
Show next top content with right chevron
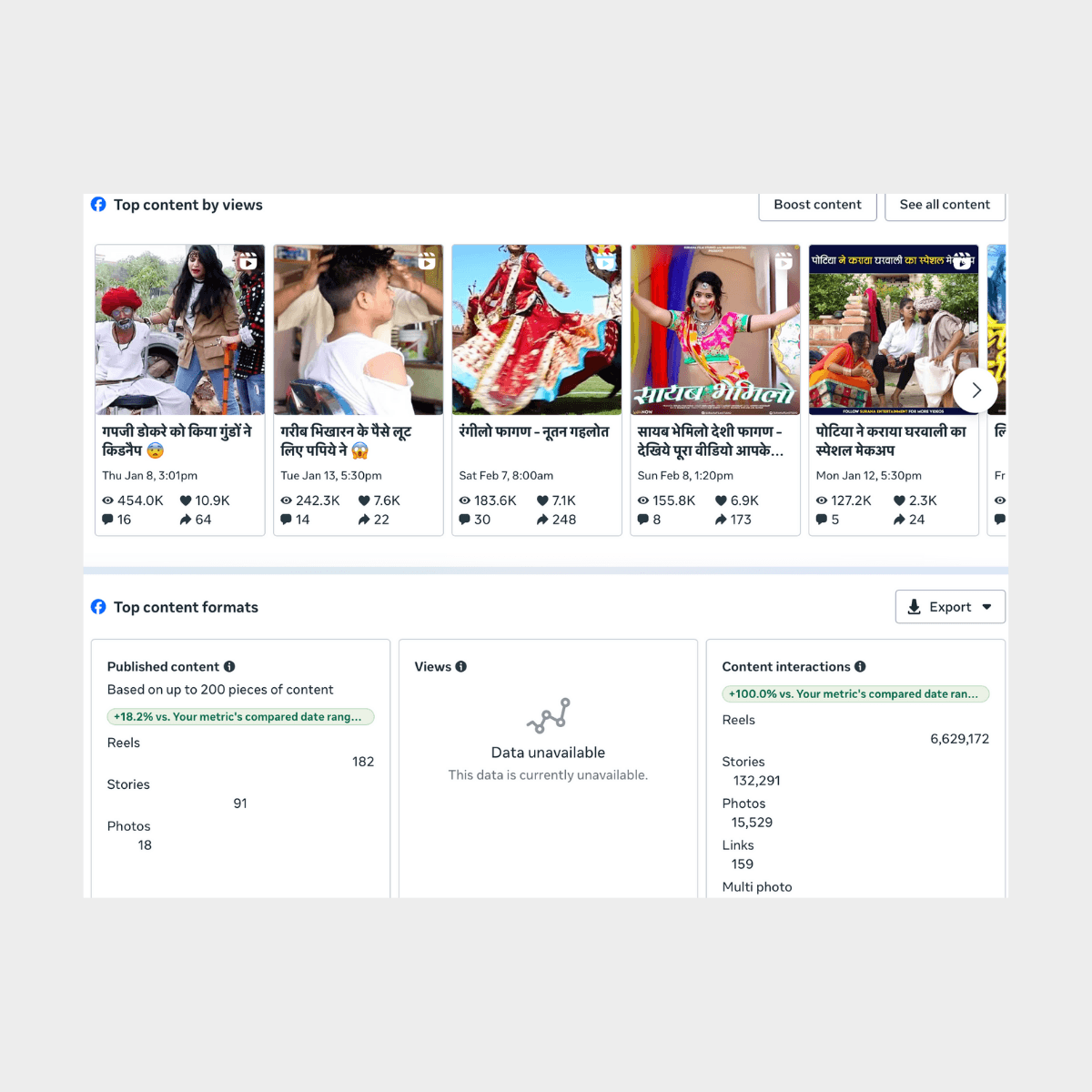point(976,390)
